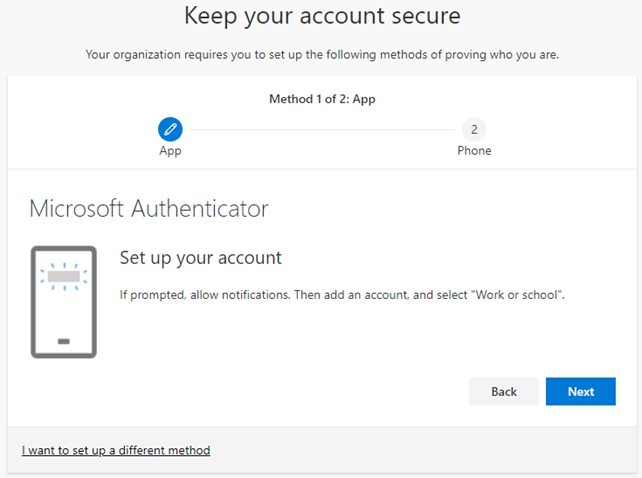642x478 pixels.
Task: Select the App step label
Action: (x=170, y=151)
